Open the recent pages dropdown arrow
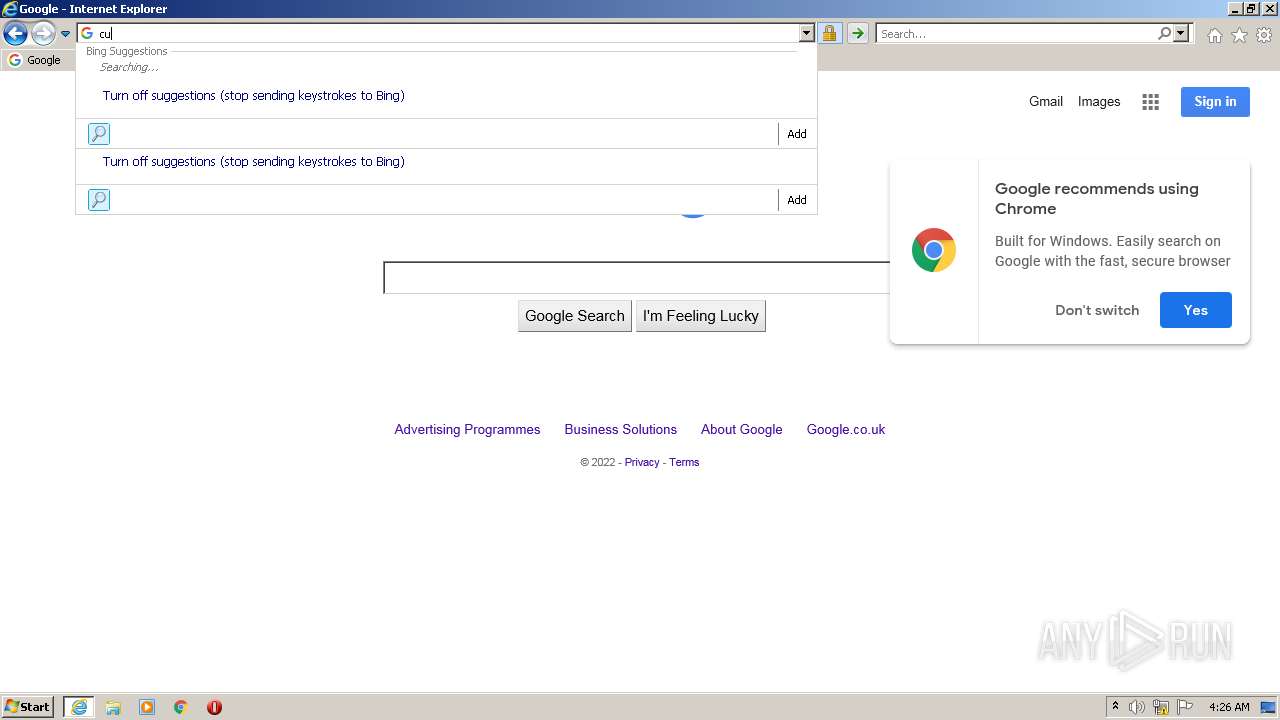Viewport: 1280px width, 720px height. (65, 34)
